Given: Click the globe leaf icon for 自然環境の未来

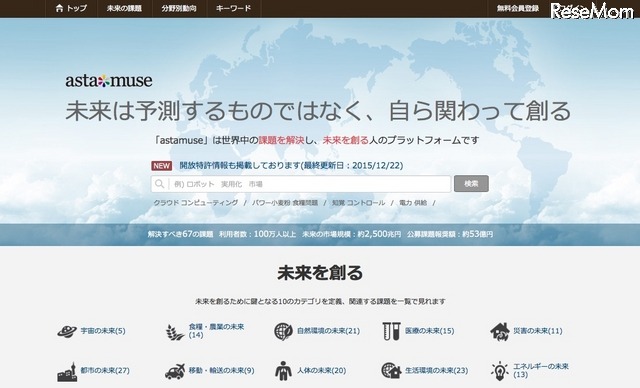Looking at the screenshot, I should click(283, 331).
